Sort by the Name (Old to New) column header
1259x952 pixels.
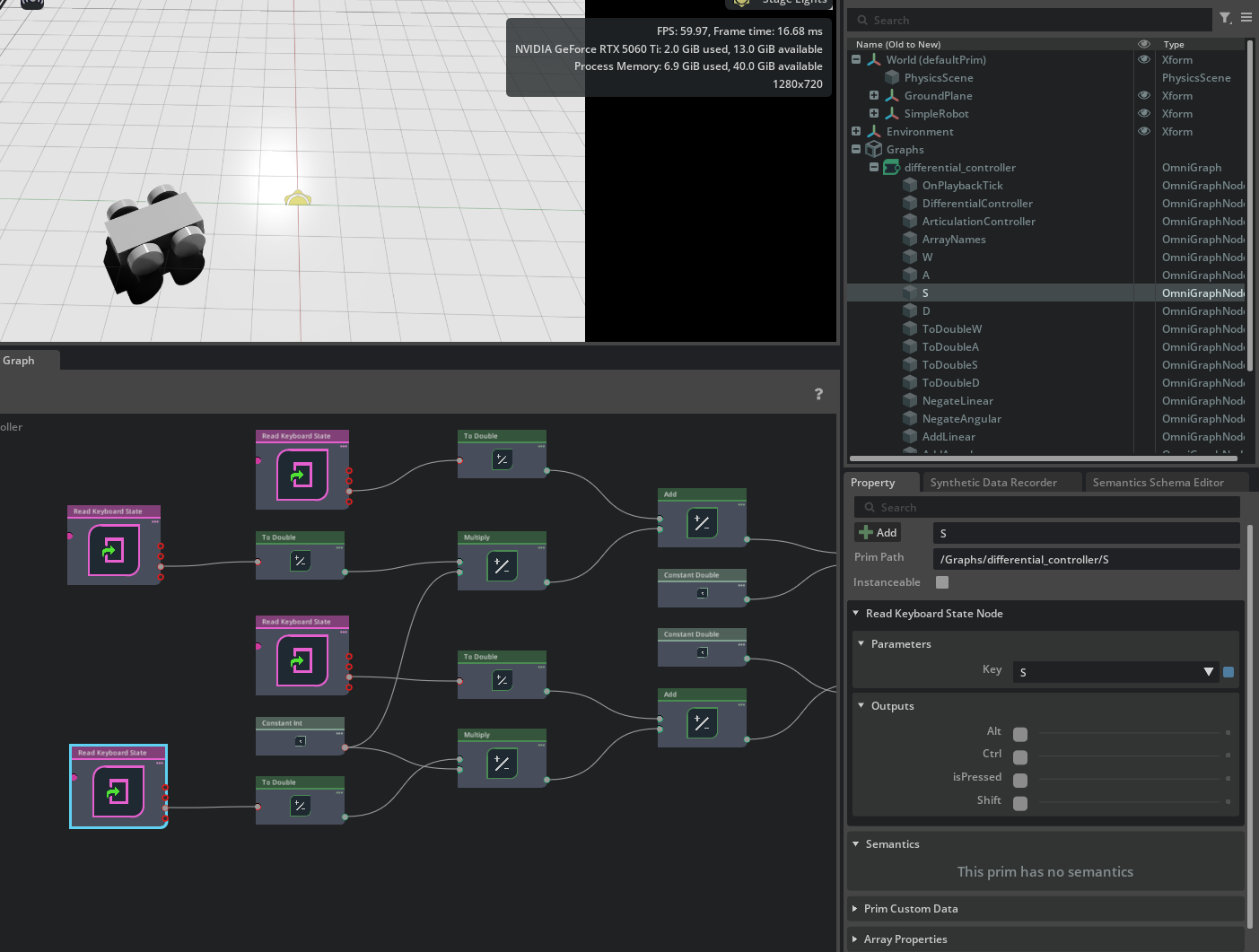pyautogui.click(x=898, y=44)
